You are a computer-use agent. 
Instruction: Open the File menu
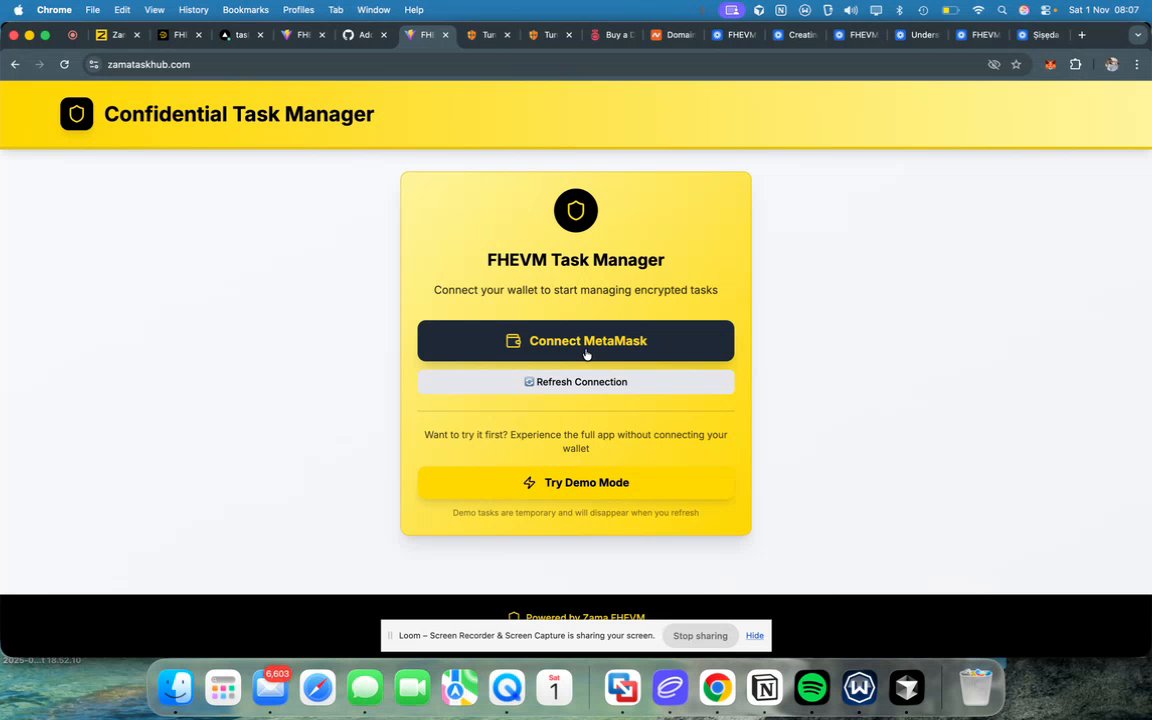[93, 10]
